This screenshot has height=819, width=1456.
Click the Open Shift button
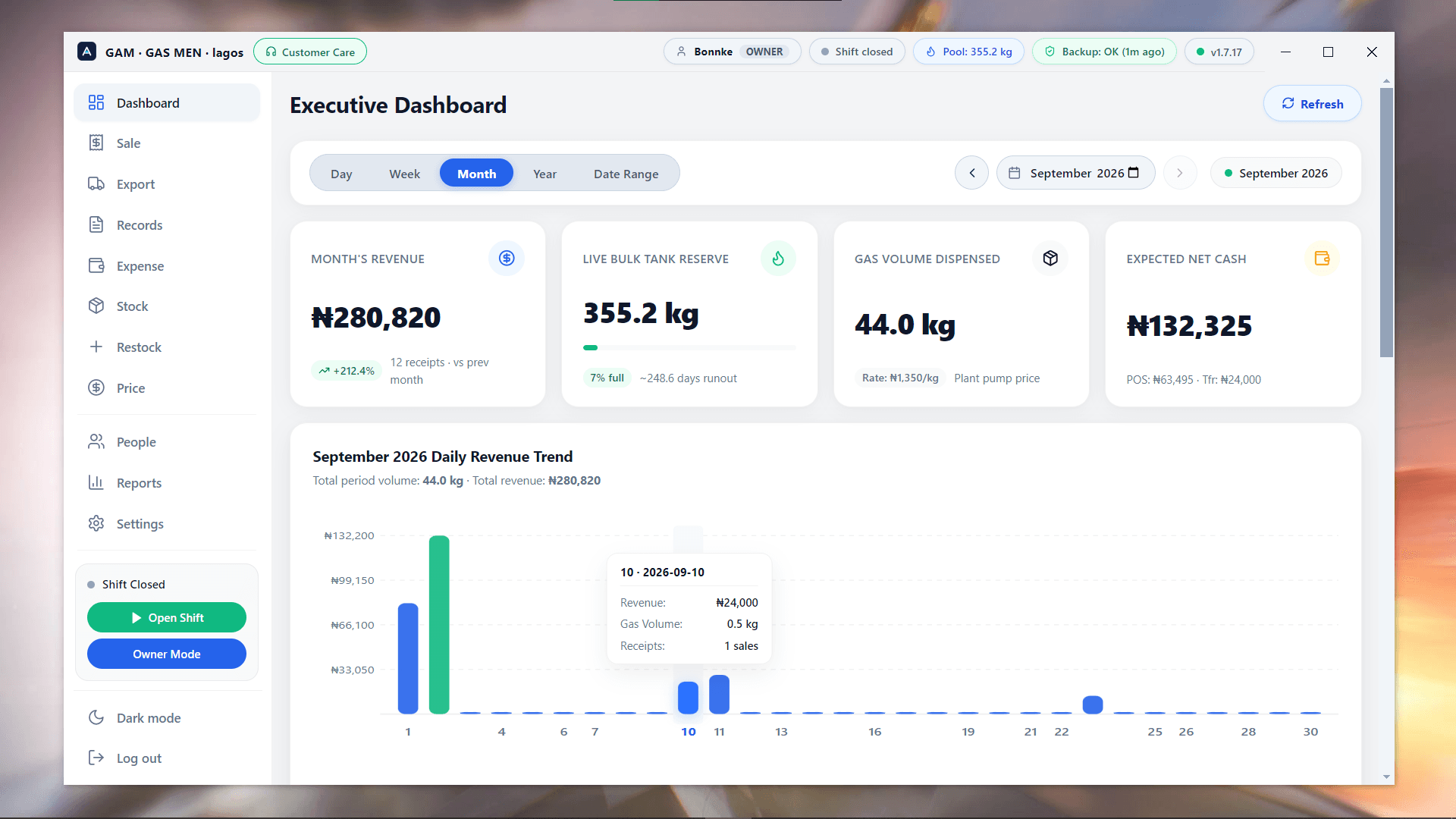click(x=167, y=617)
